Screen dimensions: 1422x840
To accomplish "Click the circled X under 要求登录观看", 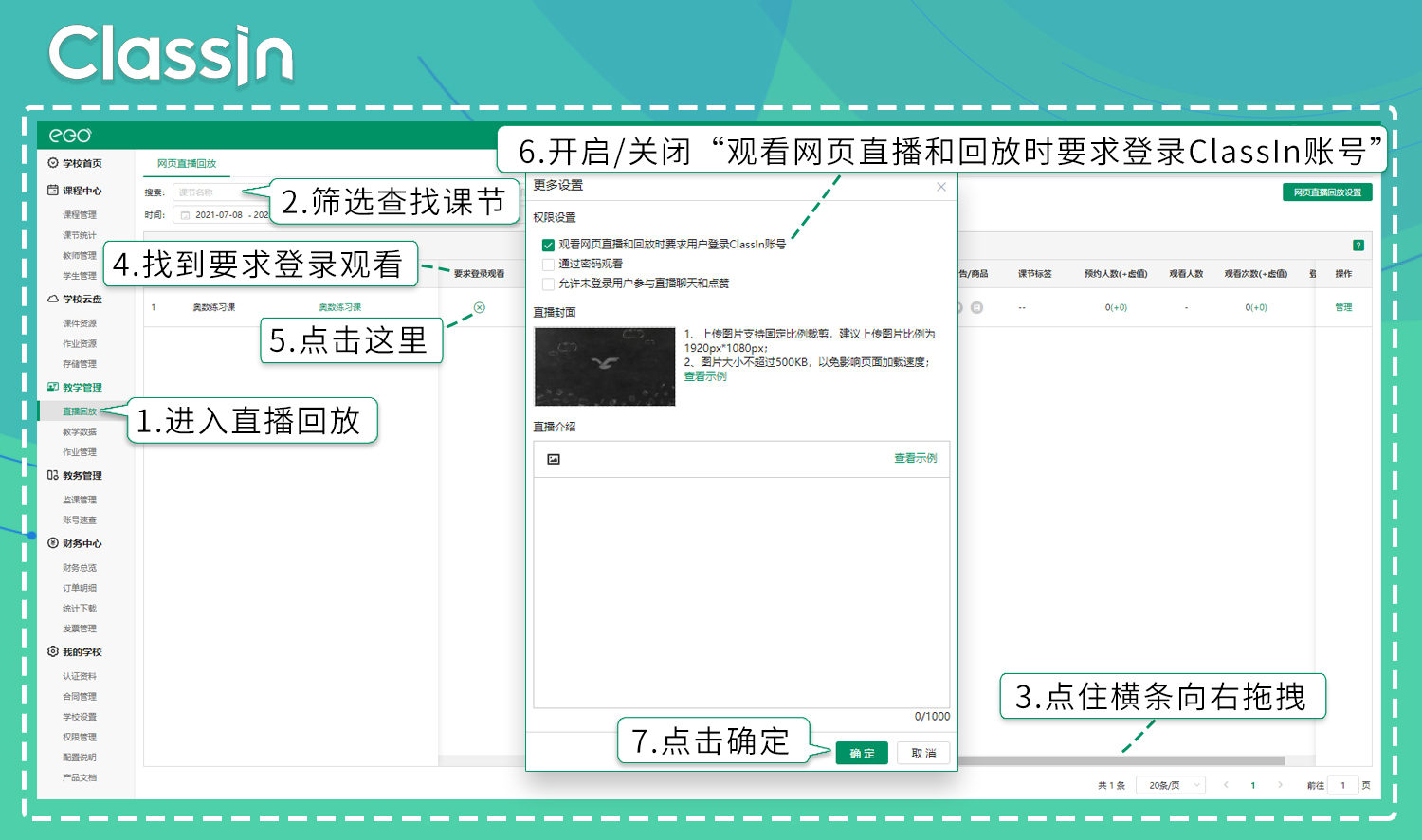I will (x=480, y=307).
